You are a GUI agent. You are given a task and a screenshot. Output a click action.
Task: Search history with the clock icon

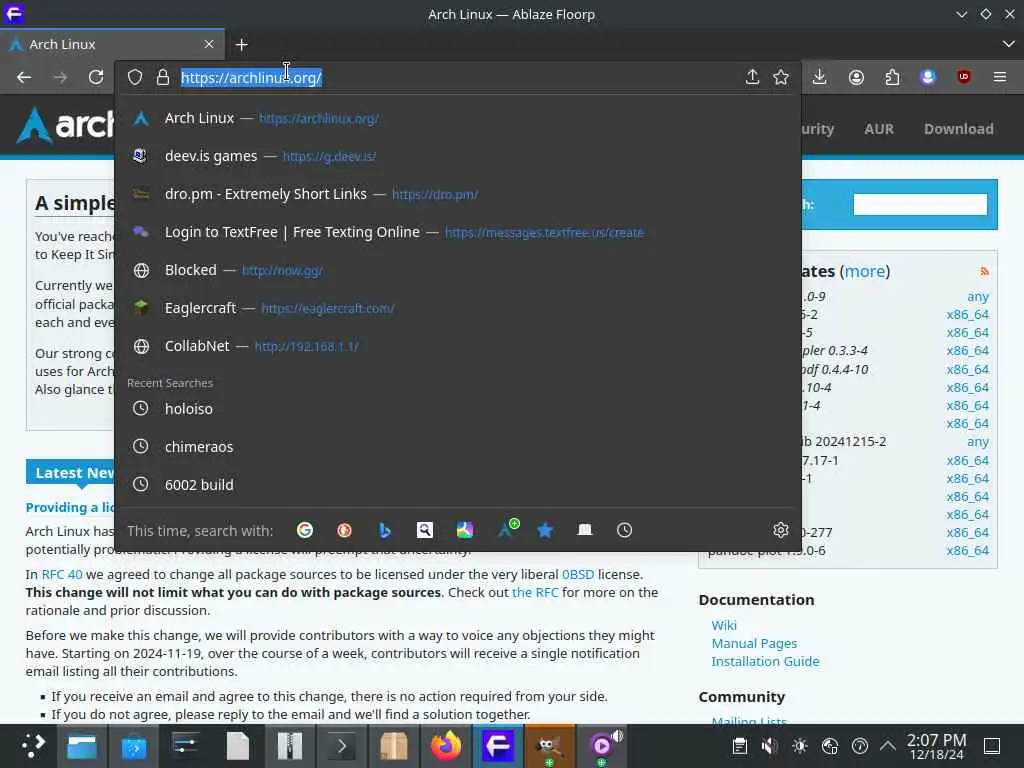[x=625, y=530]
